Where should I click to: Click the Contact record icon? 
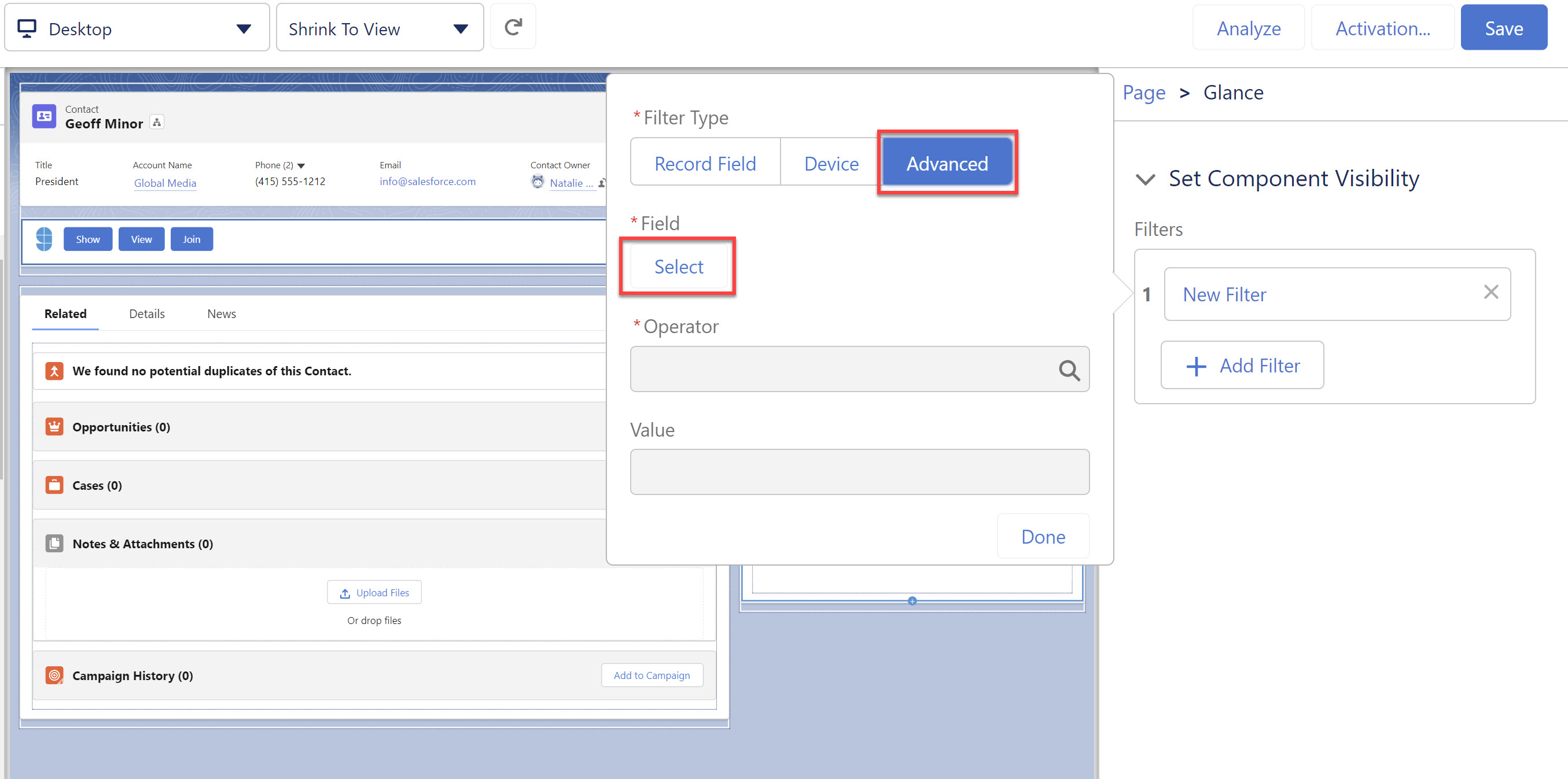45,116
